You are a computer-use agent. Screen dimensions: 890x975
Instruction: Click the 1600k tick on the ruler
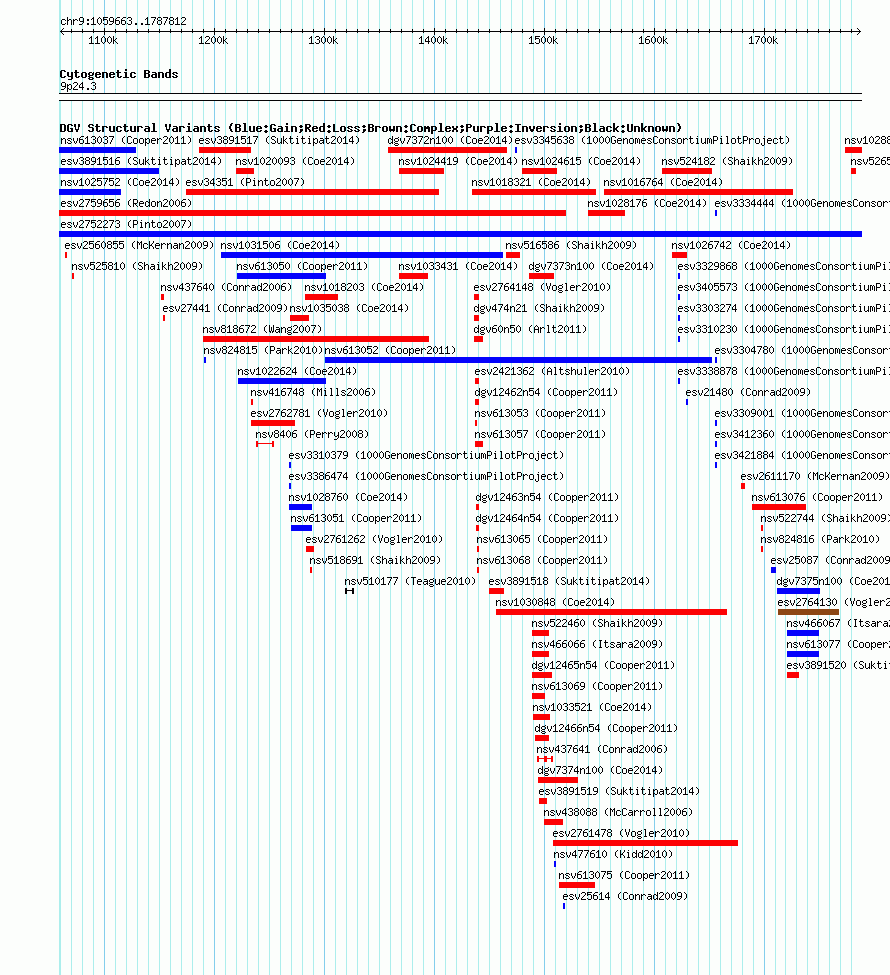pyautogui.click(x=653, y=40)
